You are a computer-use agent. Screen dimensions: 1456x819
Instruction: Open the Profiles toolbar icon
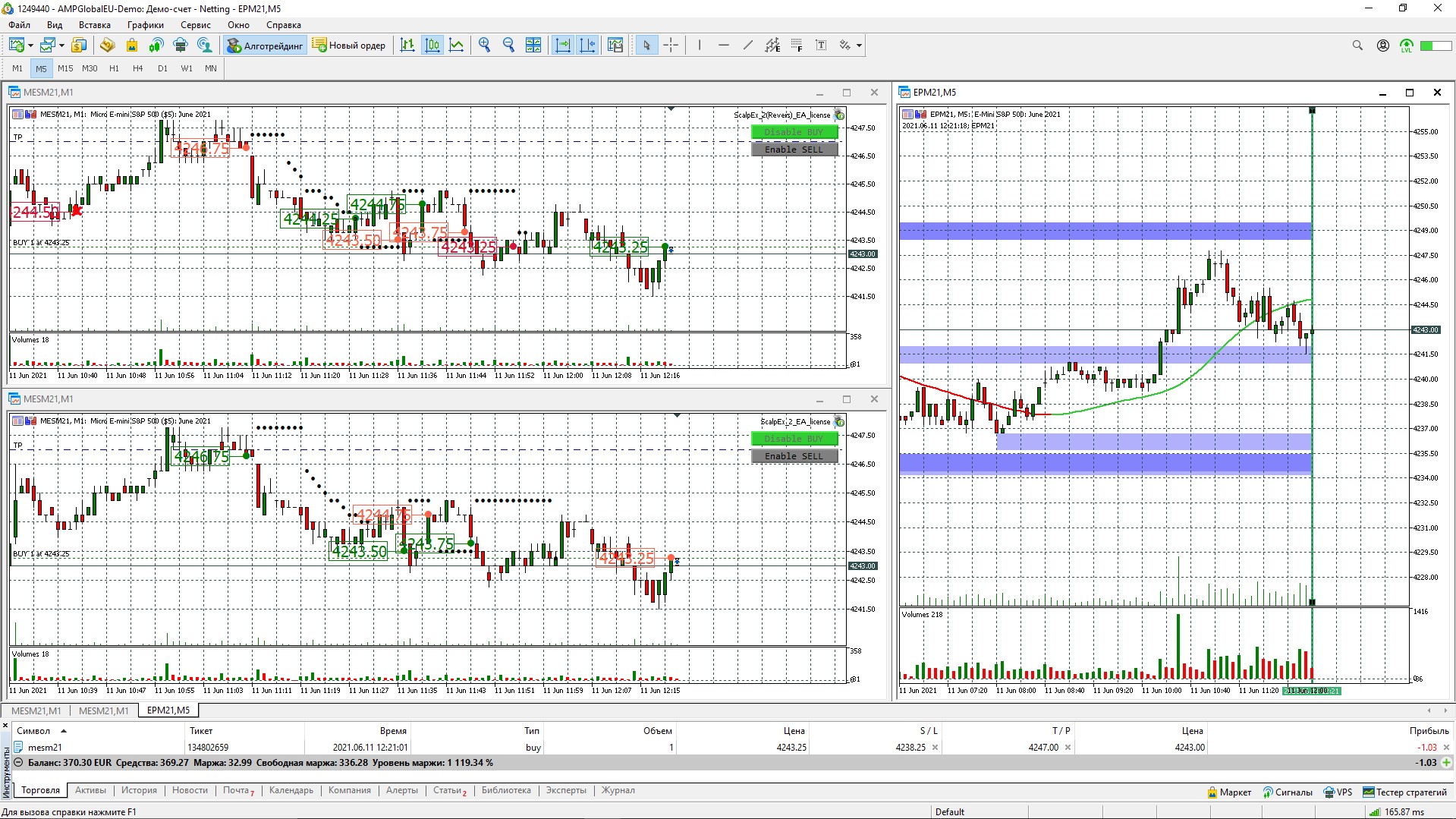(48, 46)
